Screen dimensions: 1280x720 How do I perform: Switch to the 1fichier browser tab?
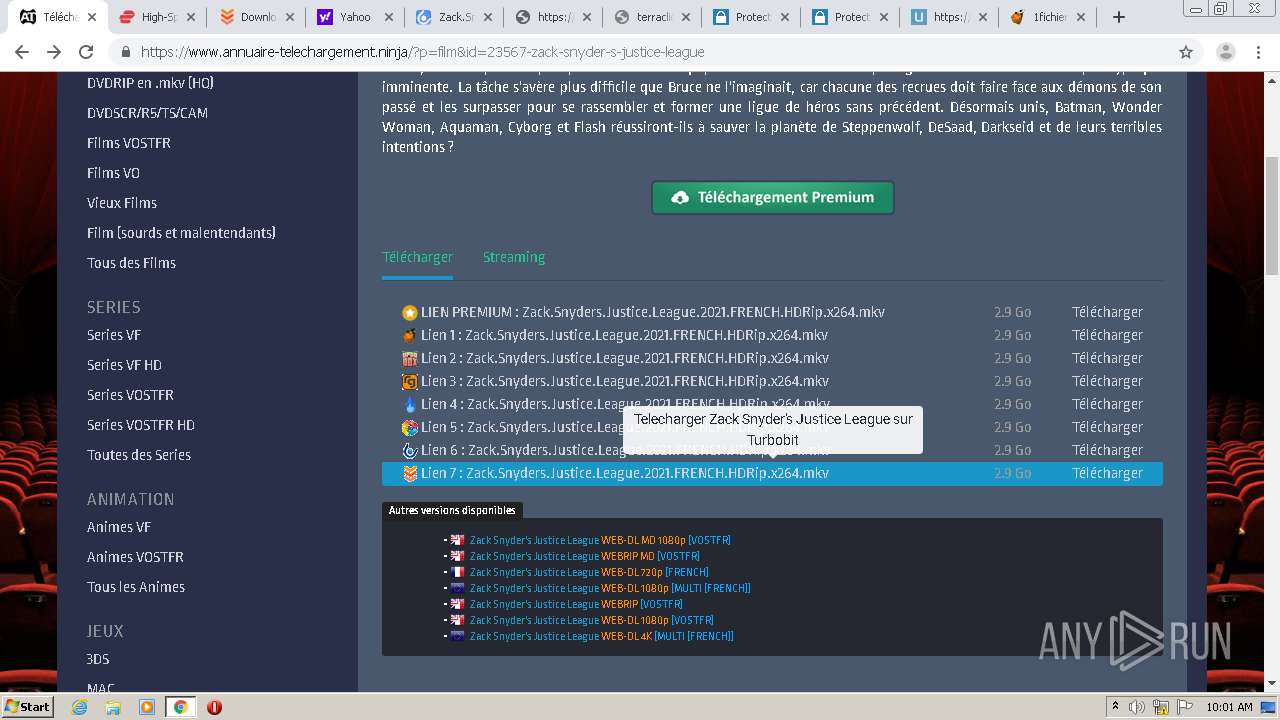1050,17
